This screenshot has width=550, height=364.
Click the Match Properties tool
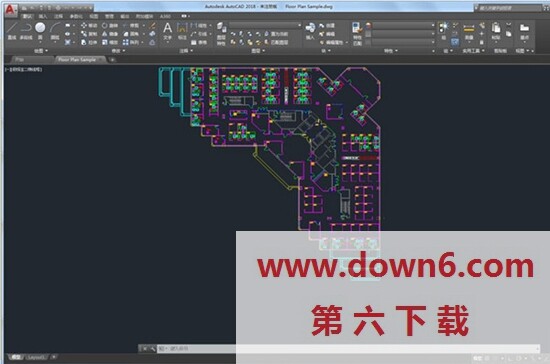(x=357, y=34)
